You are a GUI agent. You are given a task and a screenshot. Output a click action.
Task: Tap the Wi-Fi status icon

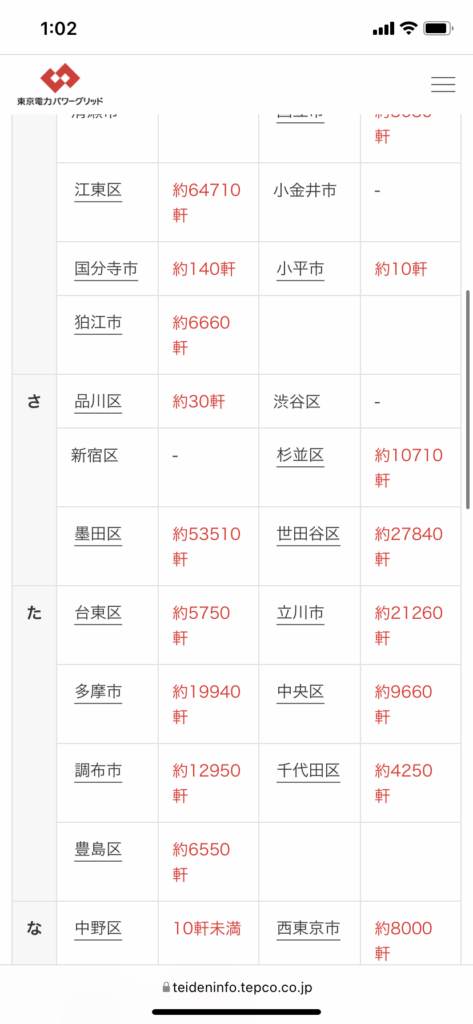(x=409, y=28)
